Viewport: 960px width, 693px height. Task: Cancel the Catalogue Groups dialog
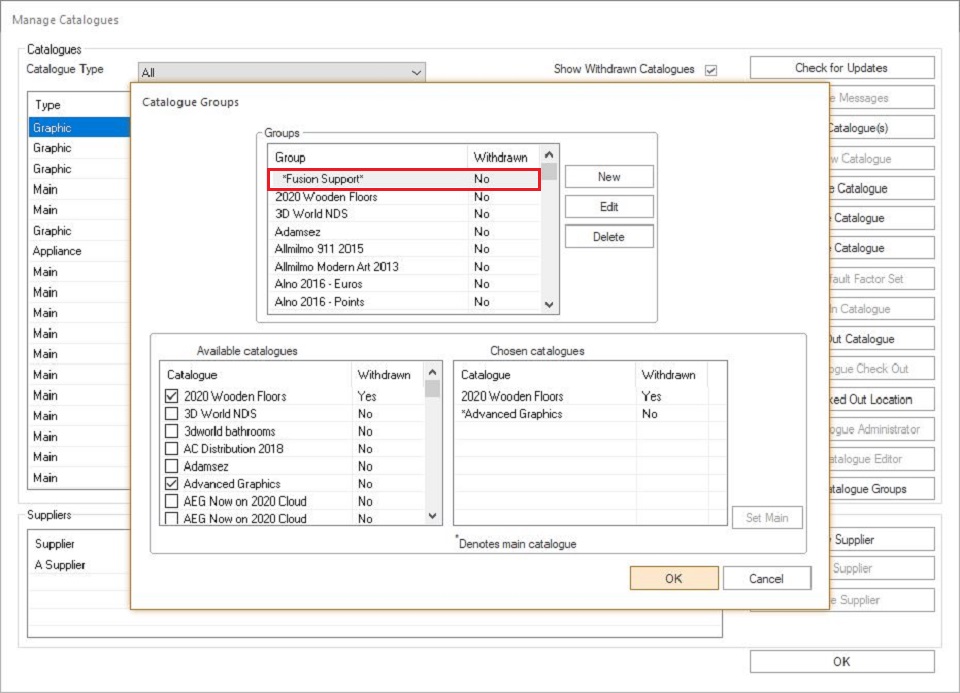click(767, 579)
